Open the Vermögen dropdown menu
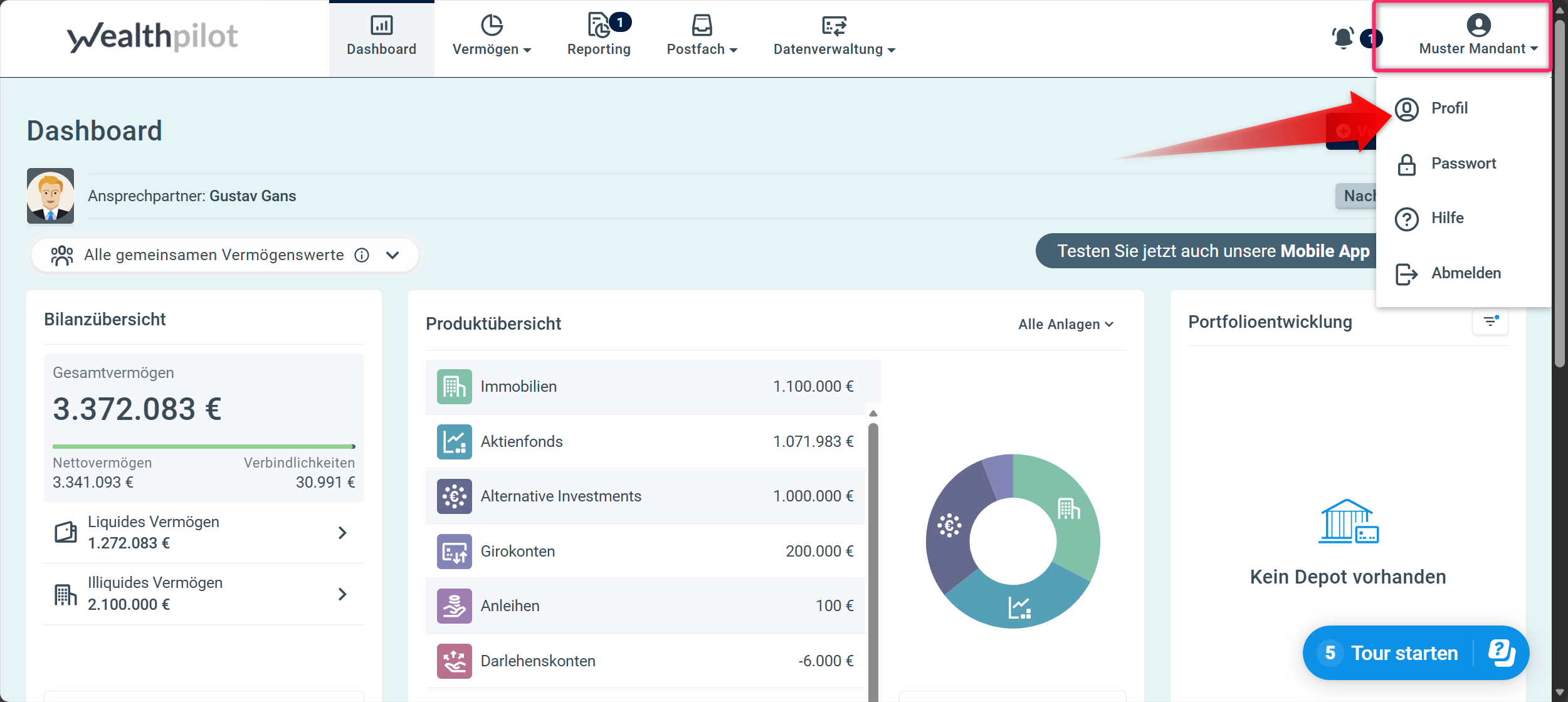The width and height of the screenshot is (1568, 702). (x=492, y=38)
